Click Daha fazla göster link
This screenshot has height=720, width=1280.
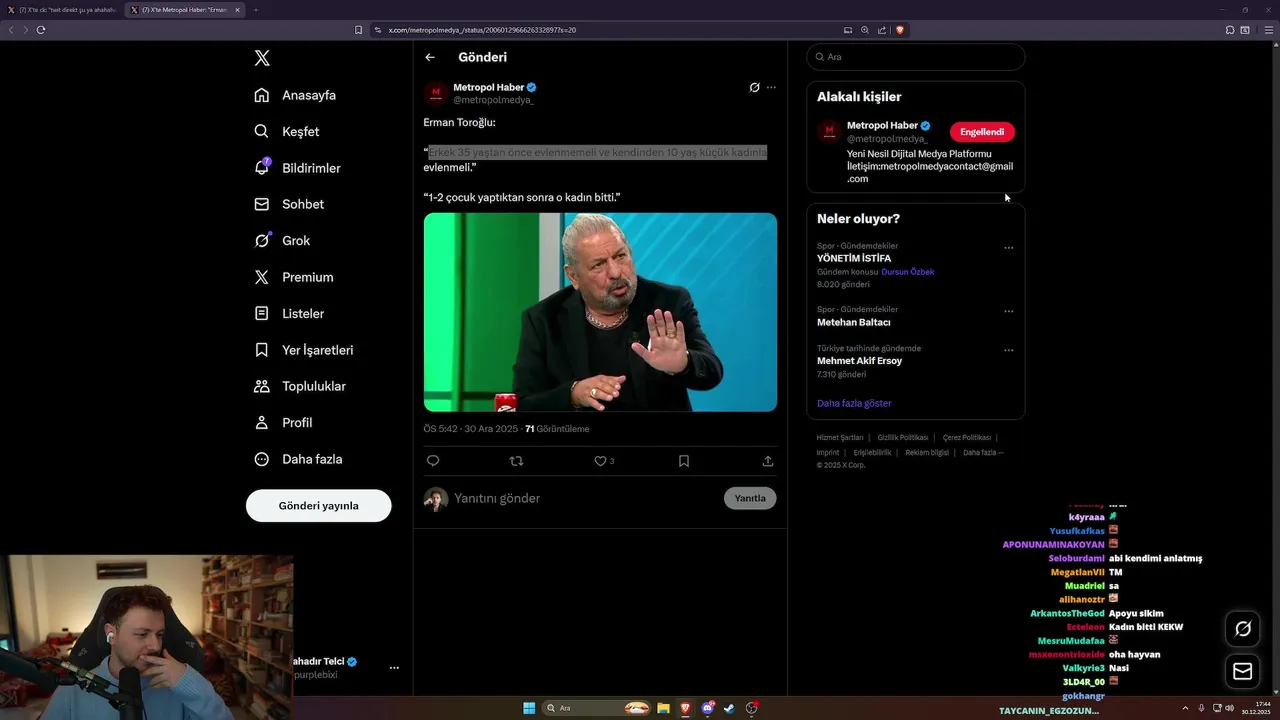point(854,403)
